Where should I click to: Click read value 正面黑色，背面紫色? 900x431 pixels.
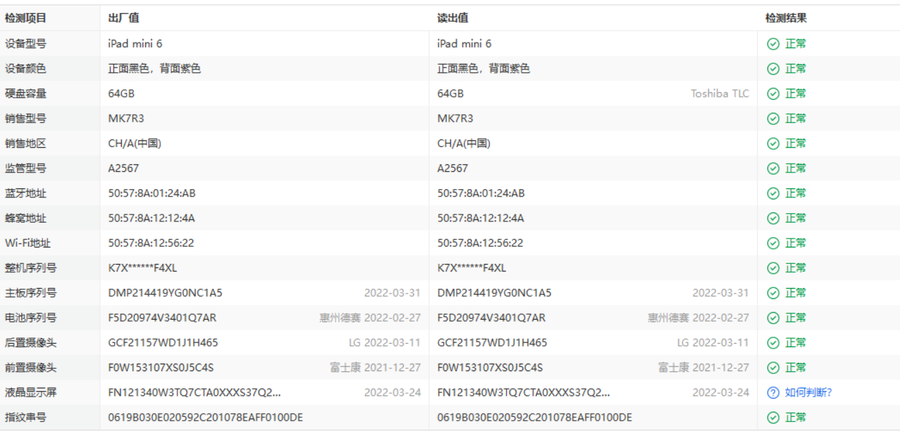(483, 69)
